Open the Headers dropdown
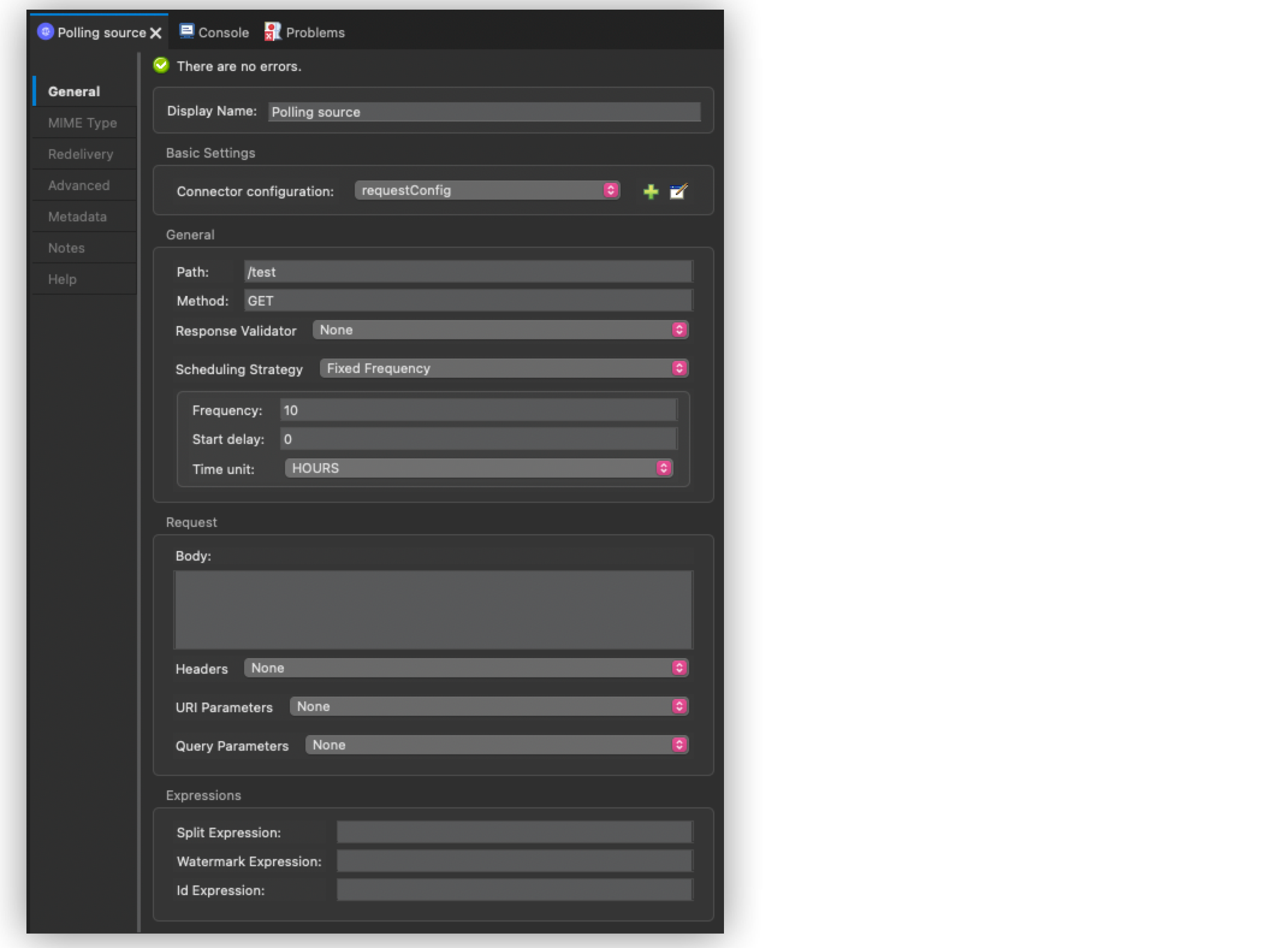The width and height of the screenshot is (1288, 948). pos(465,668)
